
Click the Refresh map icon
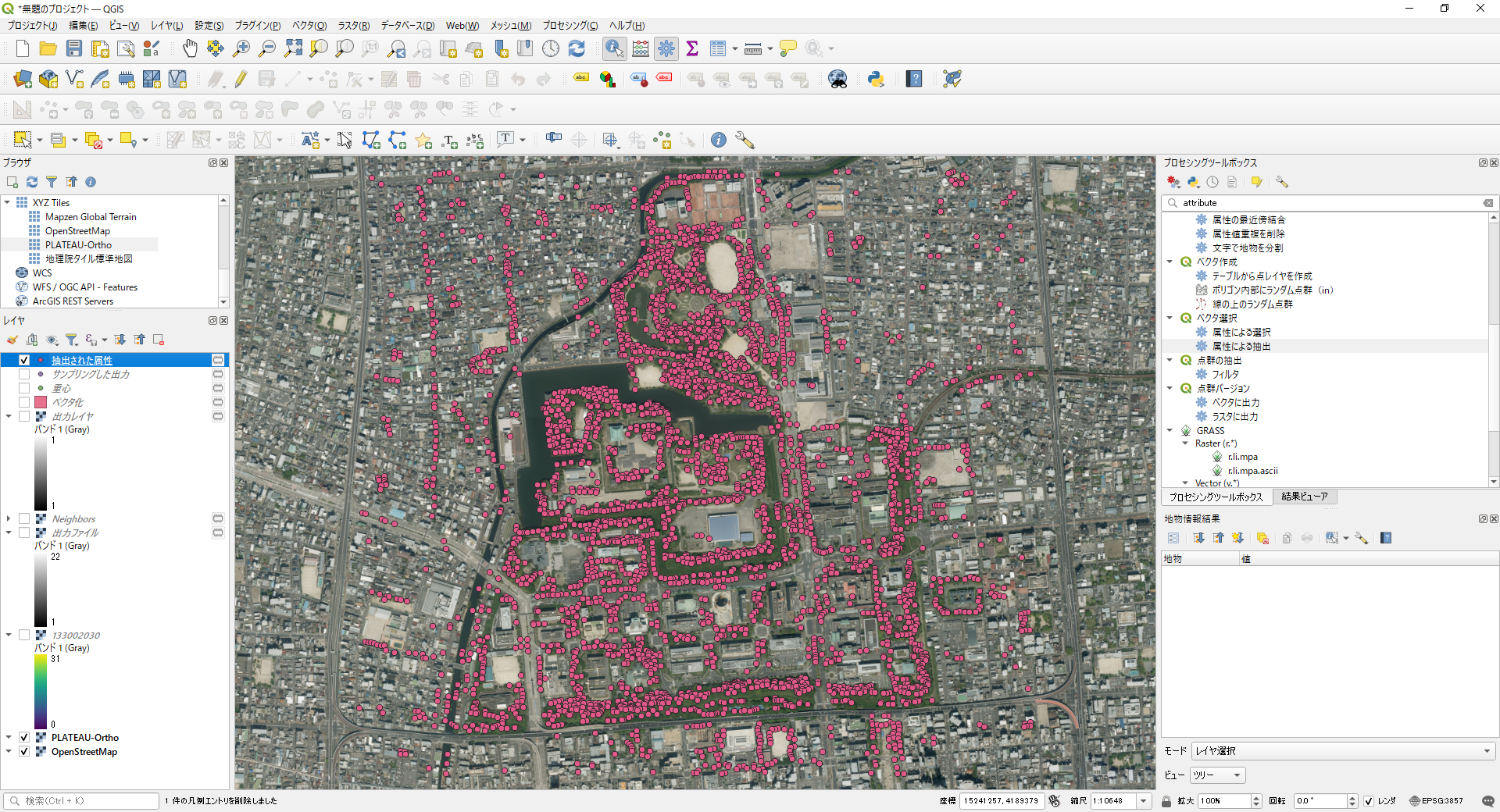point(577,48)
